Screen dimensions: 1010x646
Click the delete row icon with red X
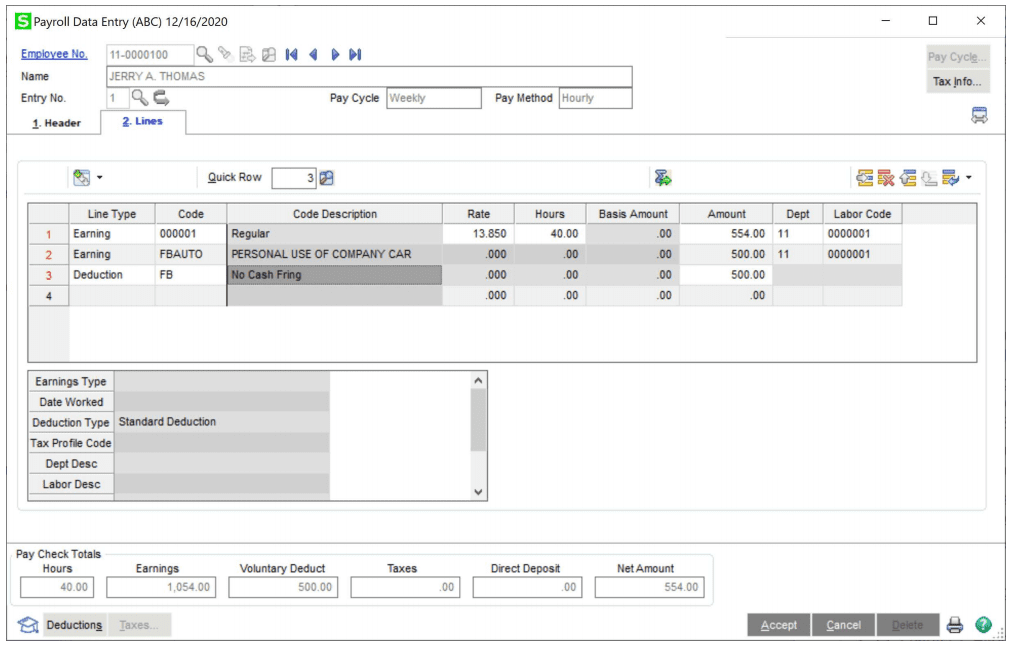click(x=886, y=178)
